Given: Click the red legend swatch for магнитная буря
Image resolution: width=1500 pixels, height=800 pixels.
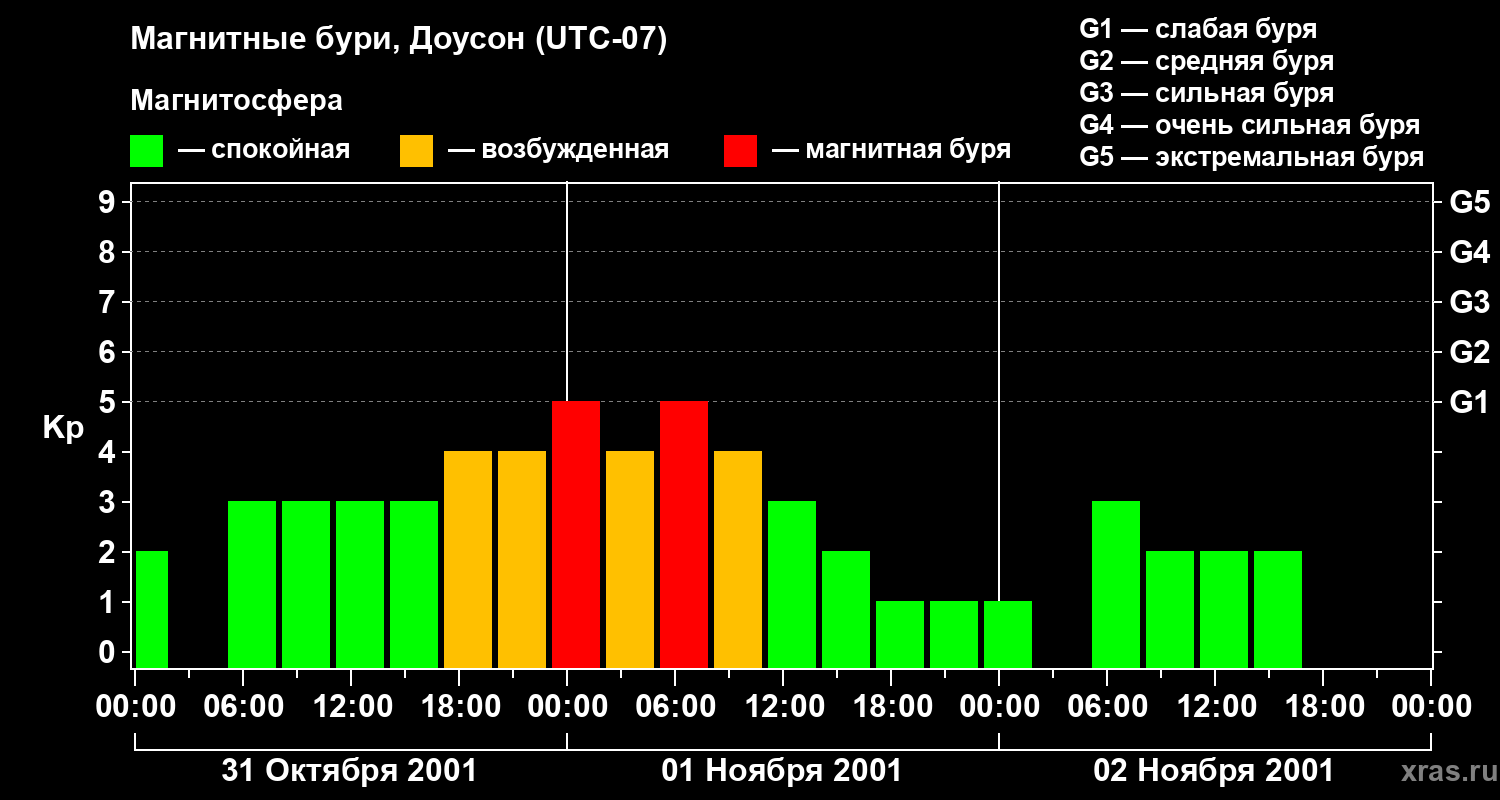Looking at the screenshot, I should tap(740, 151).
